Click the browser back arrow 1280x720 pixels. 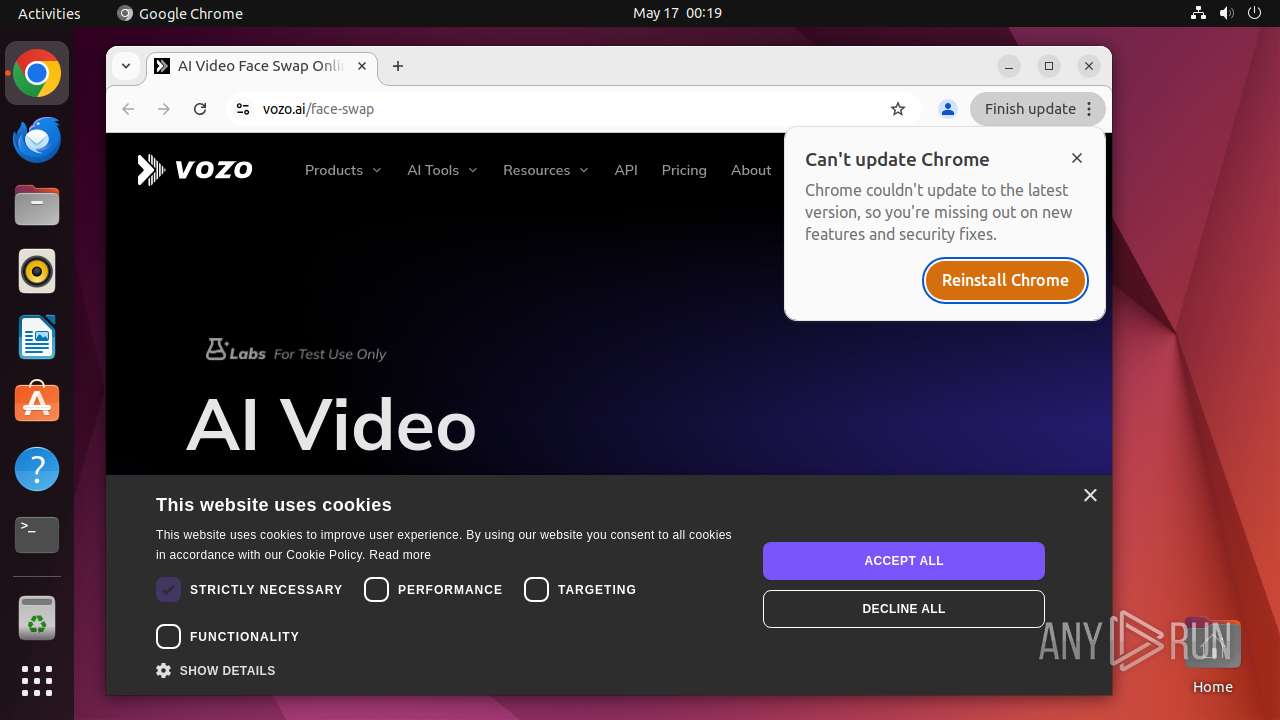pos(128,109)
